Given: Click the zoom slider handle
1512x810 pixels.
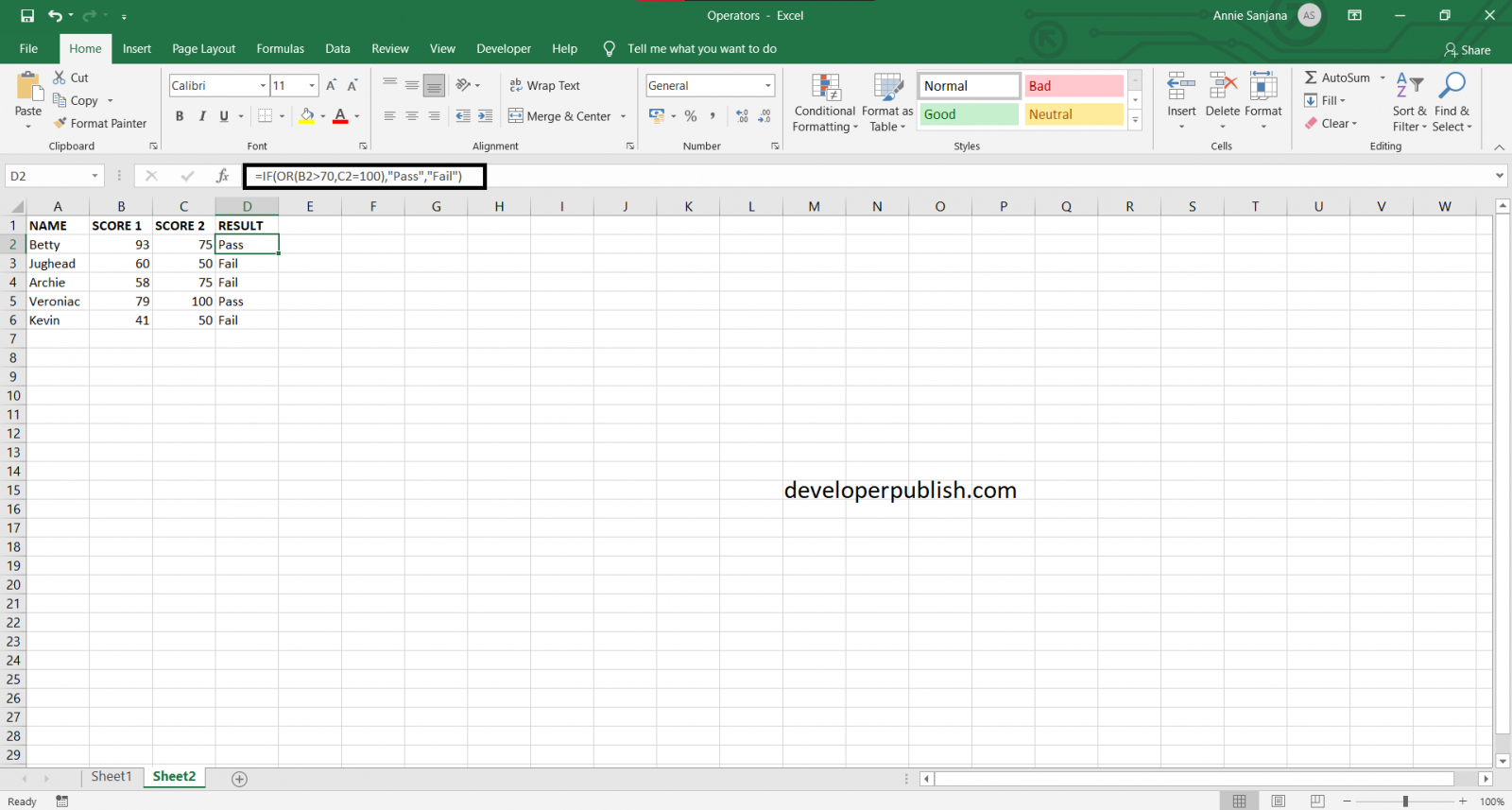Looking at the screenshot, I should 1405,801.
